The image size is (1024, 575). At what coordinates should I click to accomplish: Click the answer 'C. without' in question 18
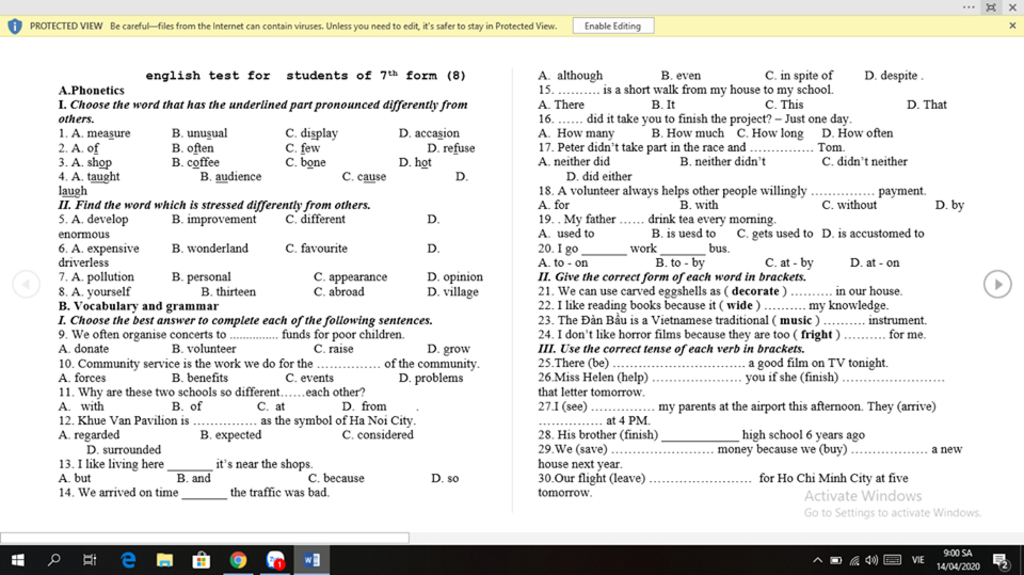849,205
